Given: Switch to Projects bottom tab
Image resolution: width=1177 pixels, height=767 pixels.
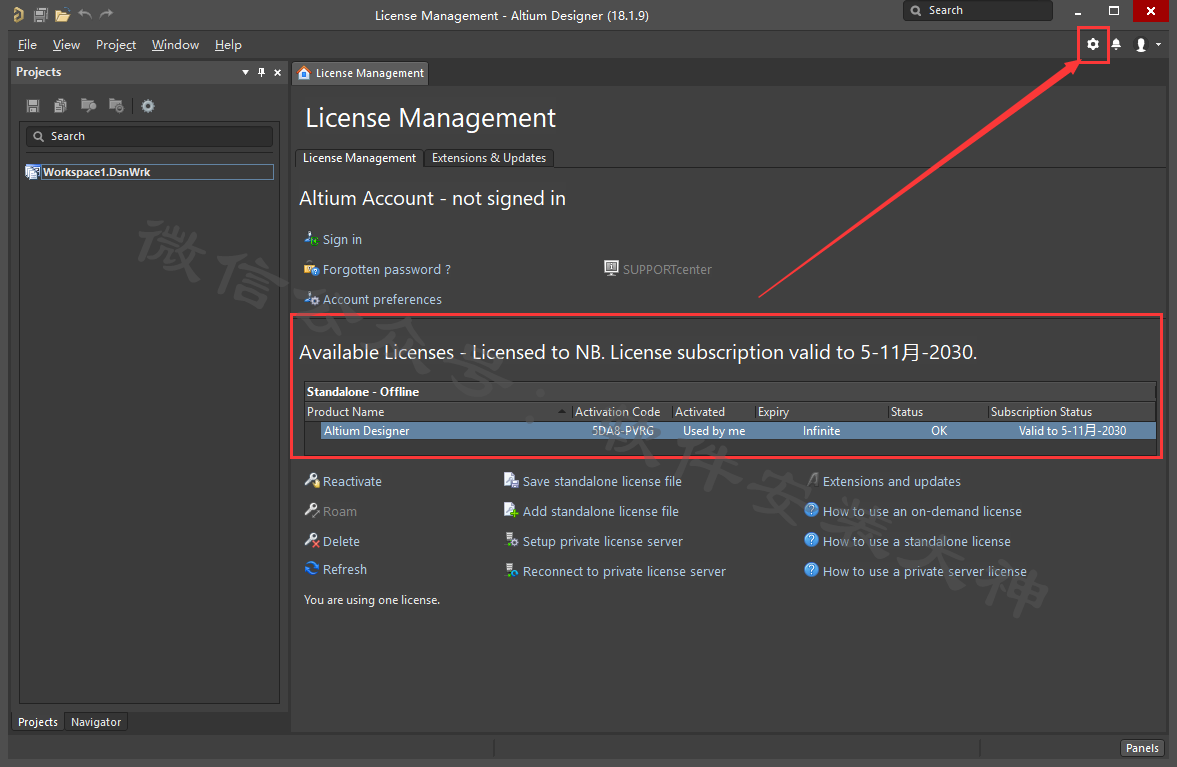Looking at the screenshot, I should pyautogui.click(x=38, y=722).
